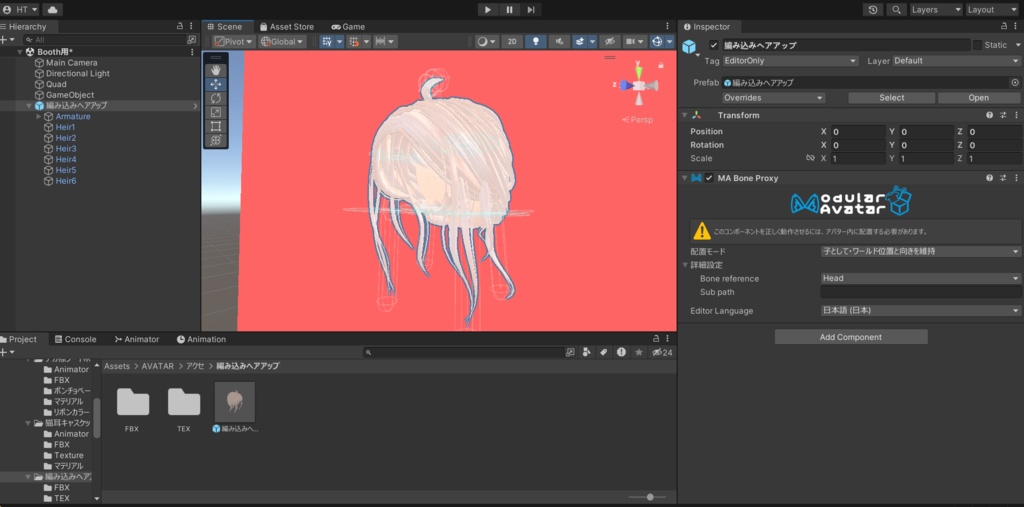Click the scene camera settings icon

[630, 41]
